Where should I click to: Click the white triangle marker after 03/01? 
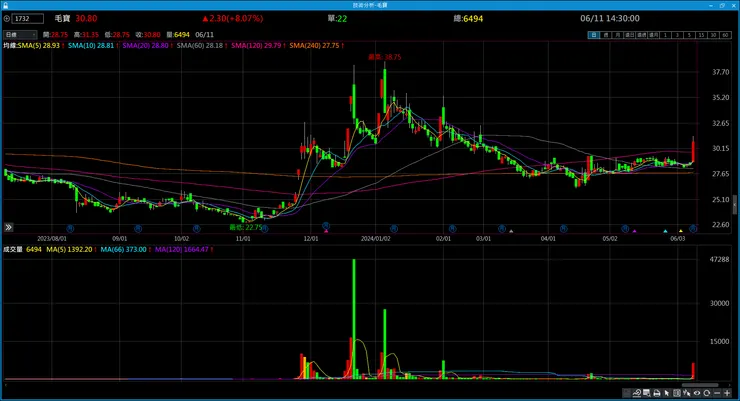coord(511,231)
